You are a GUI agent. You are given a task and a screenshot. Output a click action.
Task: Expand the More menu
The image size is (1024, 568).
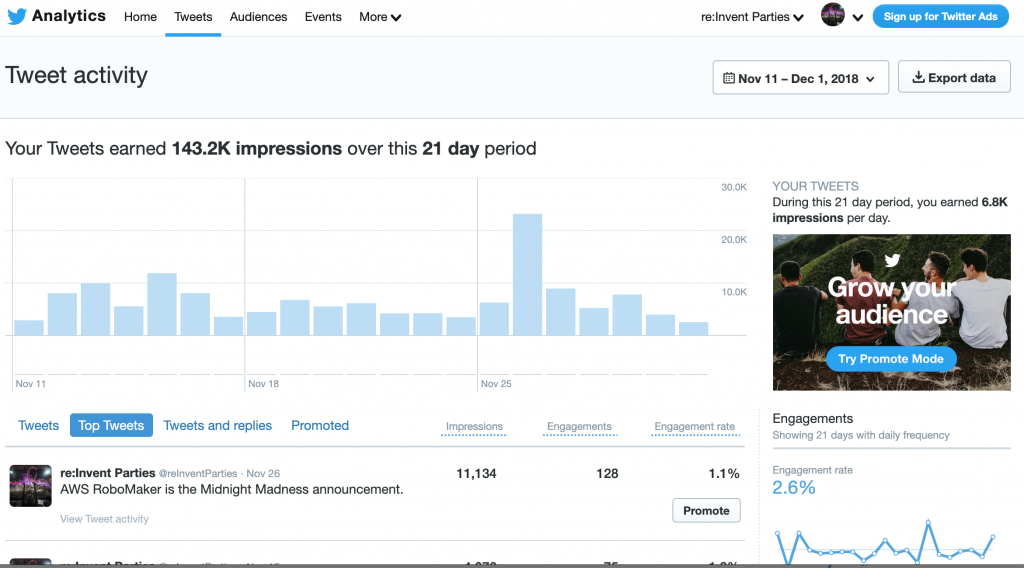coord(380,17)
